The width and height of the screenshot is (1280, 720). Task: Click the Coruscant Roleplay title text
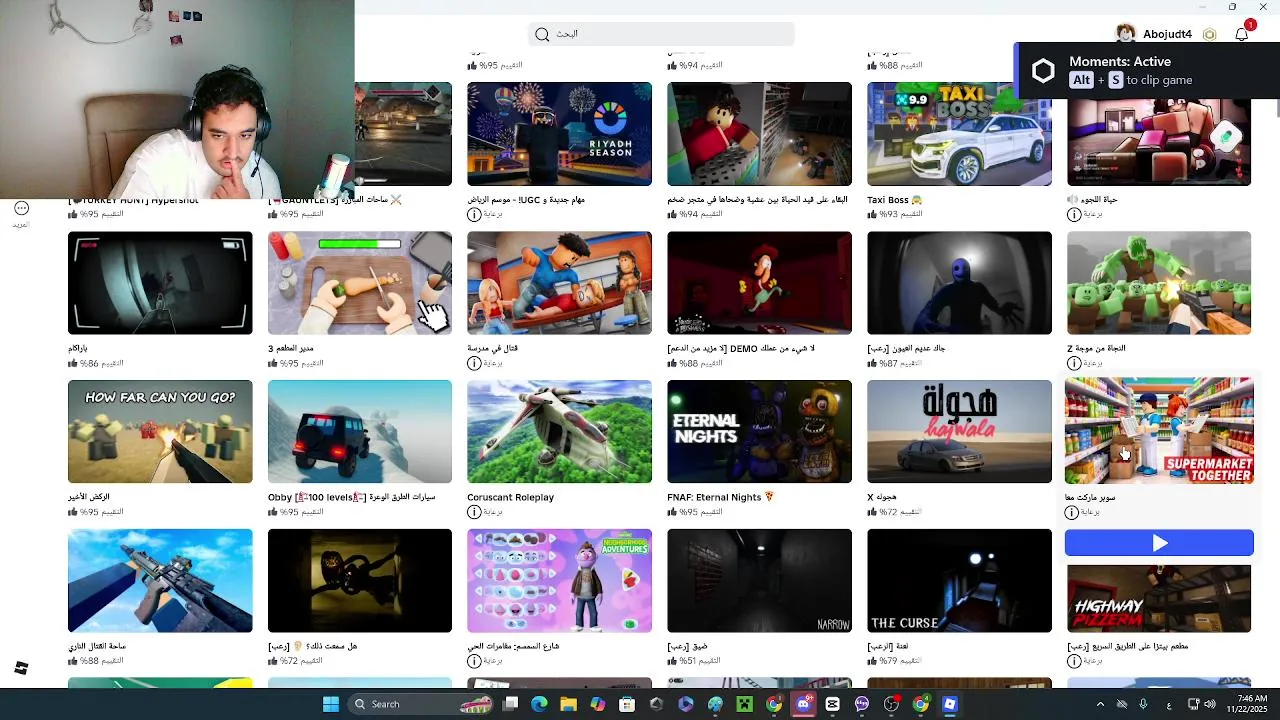point(510,497)
